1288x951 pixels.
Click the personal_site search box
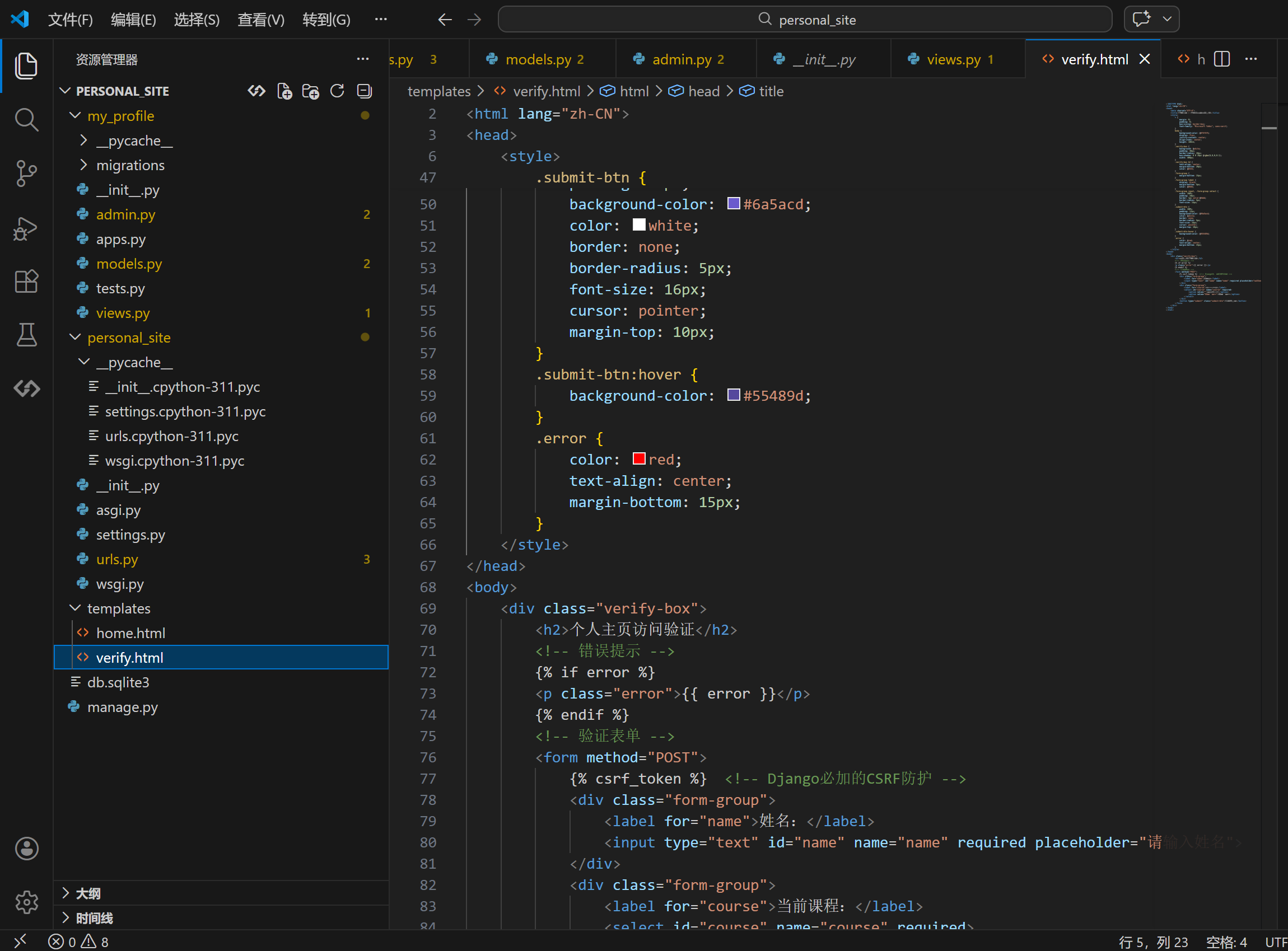[x=804, y=20]
